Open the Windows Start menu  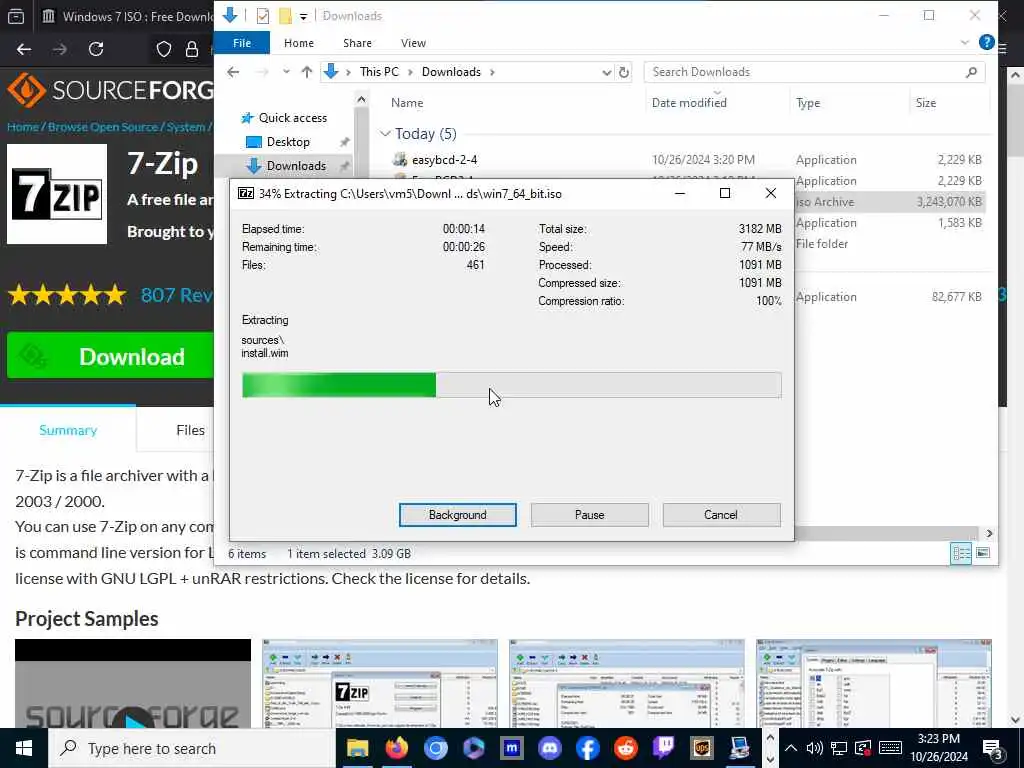(24, 748)
